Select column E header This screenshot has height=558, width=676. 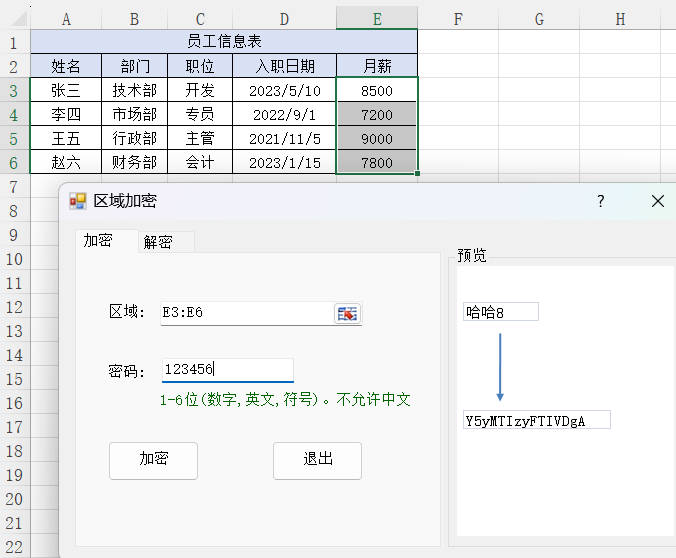click(x=376, y=18)
